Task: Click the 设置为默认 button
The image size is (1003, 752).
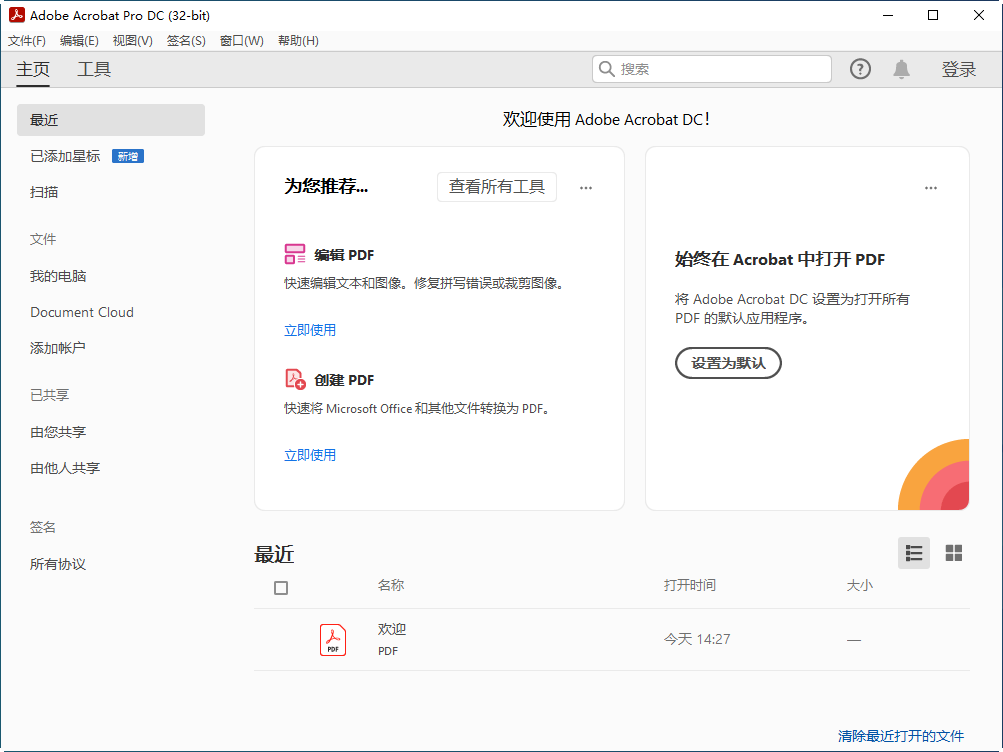Action: coord(728,363)
